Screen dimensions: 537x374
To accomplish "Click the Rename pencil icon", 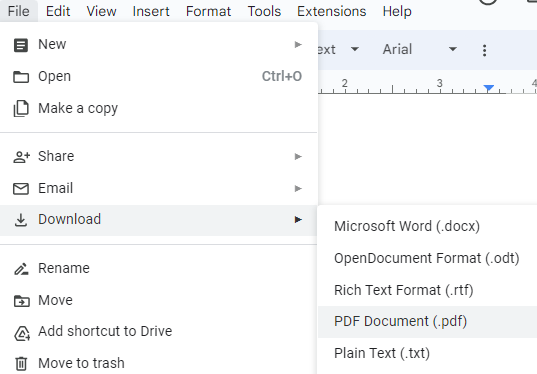I will point(21,269).
